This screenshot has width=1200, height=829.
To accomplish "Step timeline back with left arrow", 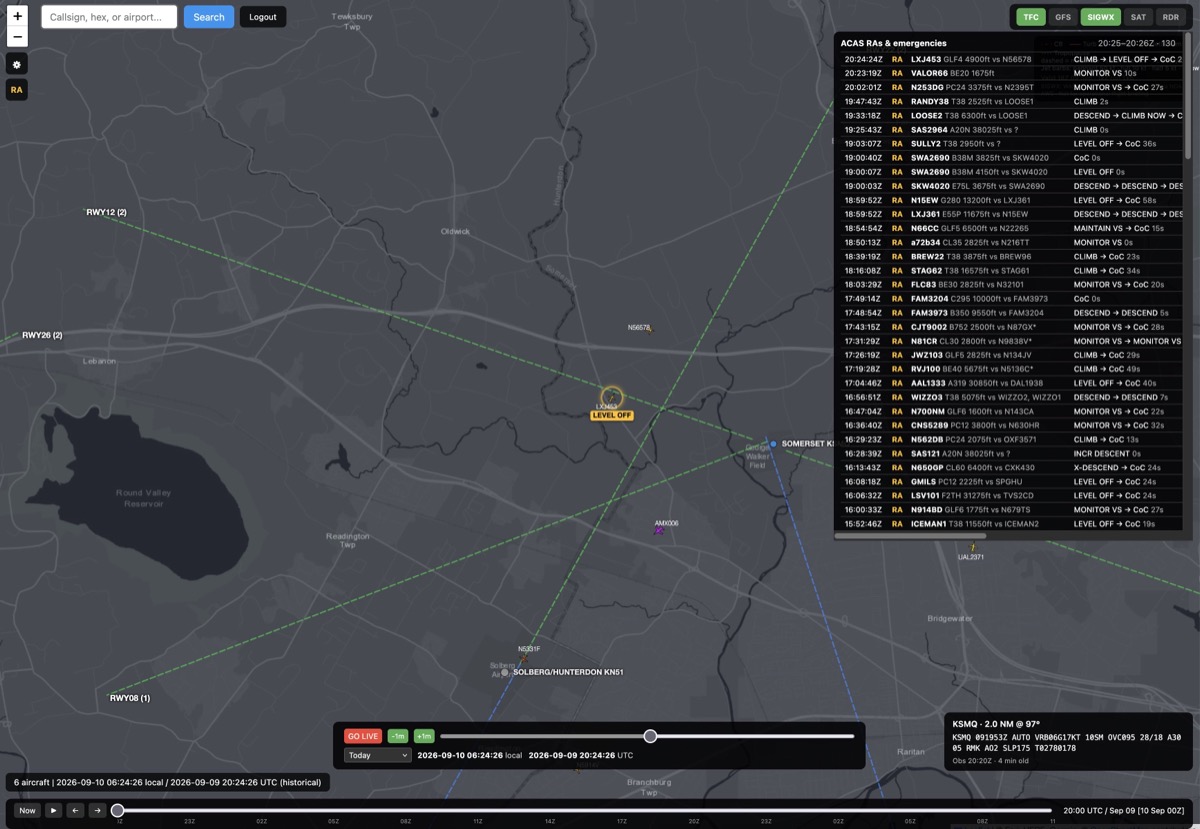I will coord(75,811).
